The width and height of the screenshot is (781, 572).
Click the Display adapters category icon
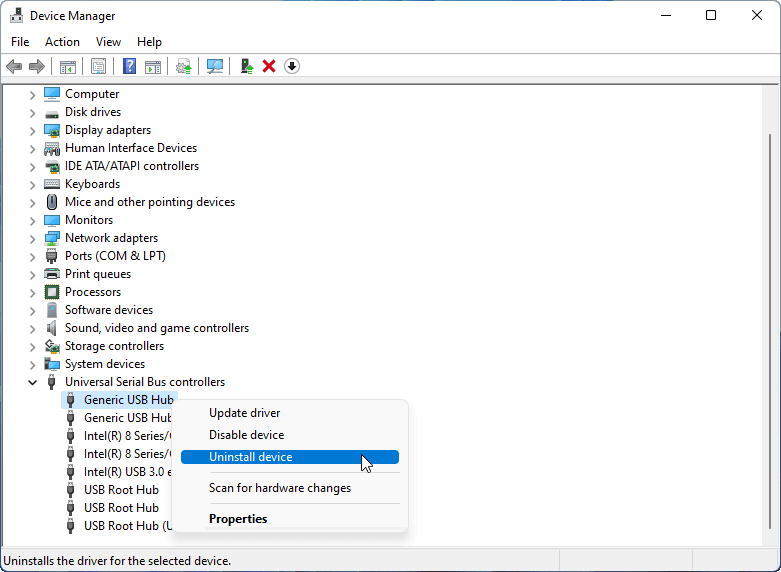pos(52,130)
